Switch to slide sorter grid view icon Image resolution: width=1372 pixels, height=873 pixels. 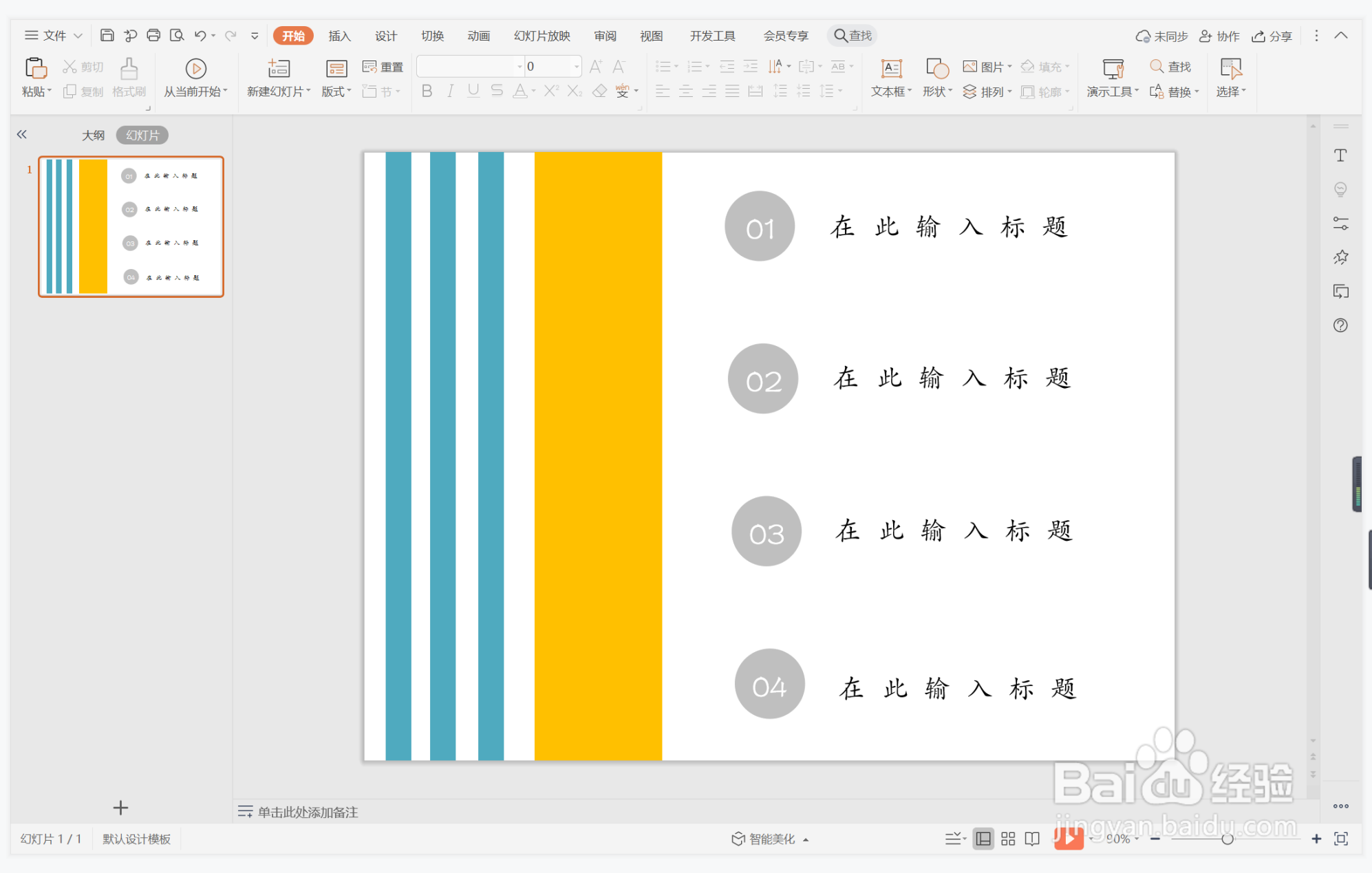1008,839
